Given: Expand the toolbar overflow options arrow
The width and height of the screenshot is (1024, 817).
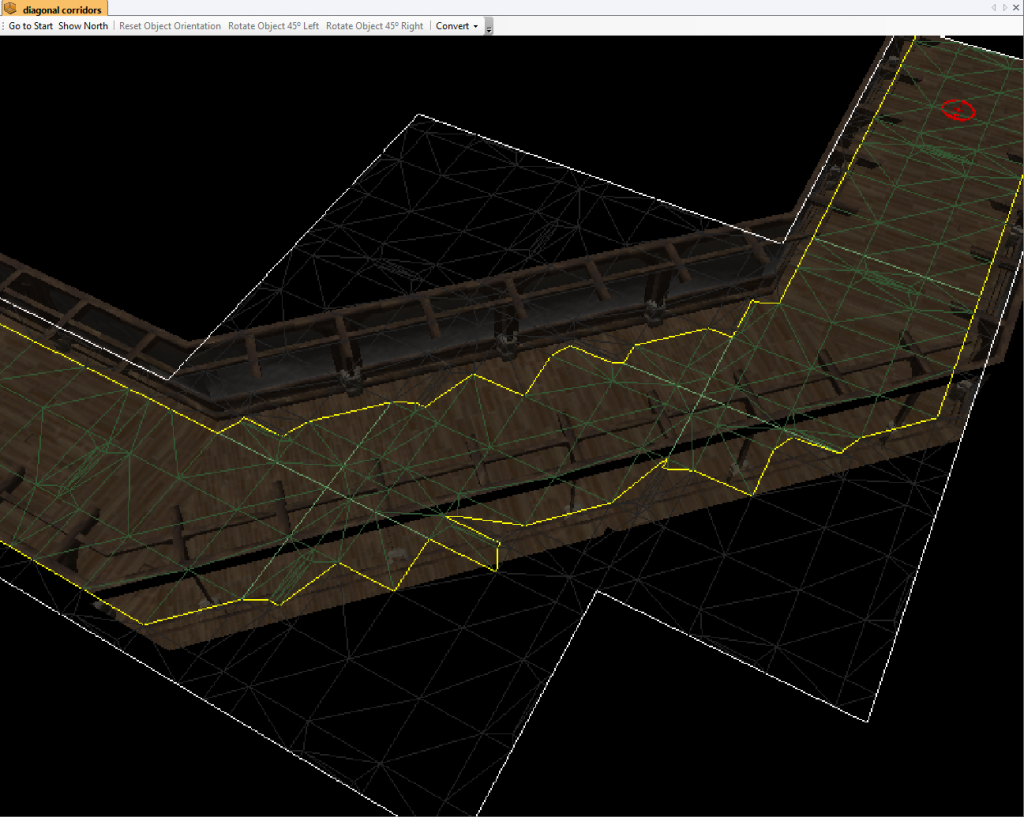Looking at the screenshot, I should point(488,28).
